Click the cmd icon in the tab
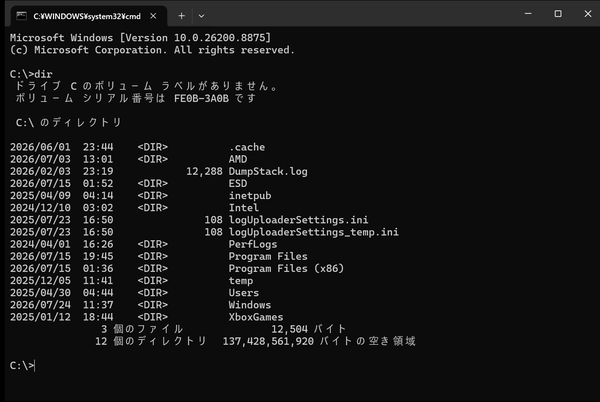Image resolution: width=600 pixels, height=402 pixels. click(21, 16)
